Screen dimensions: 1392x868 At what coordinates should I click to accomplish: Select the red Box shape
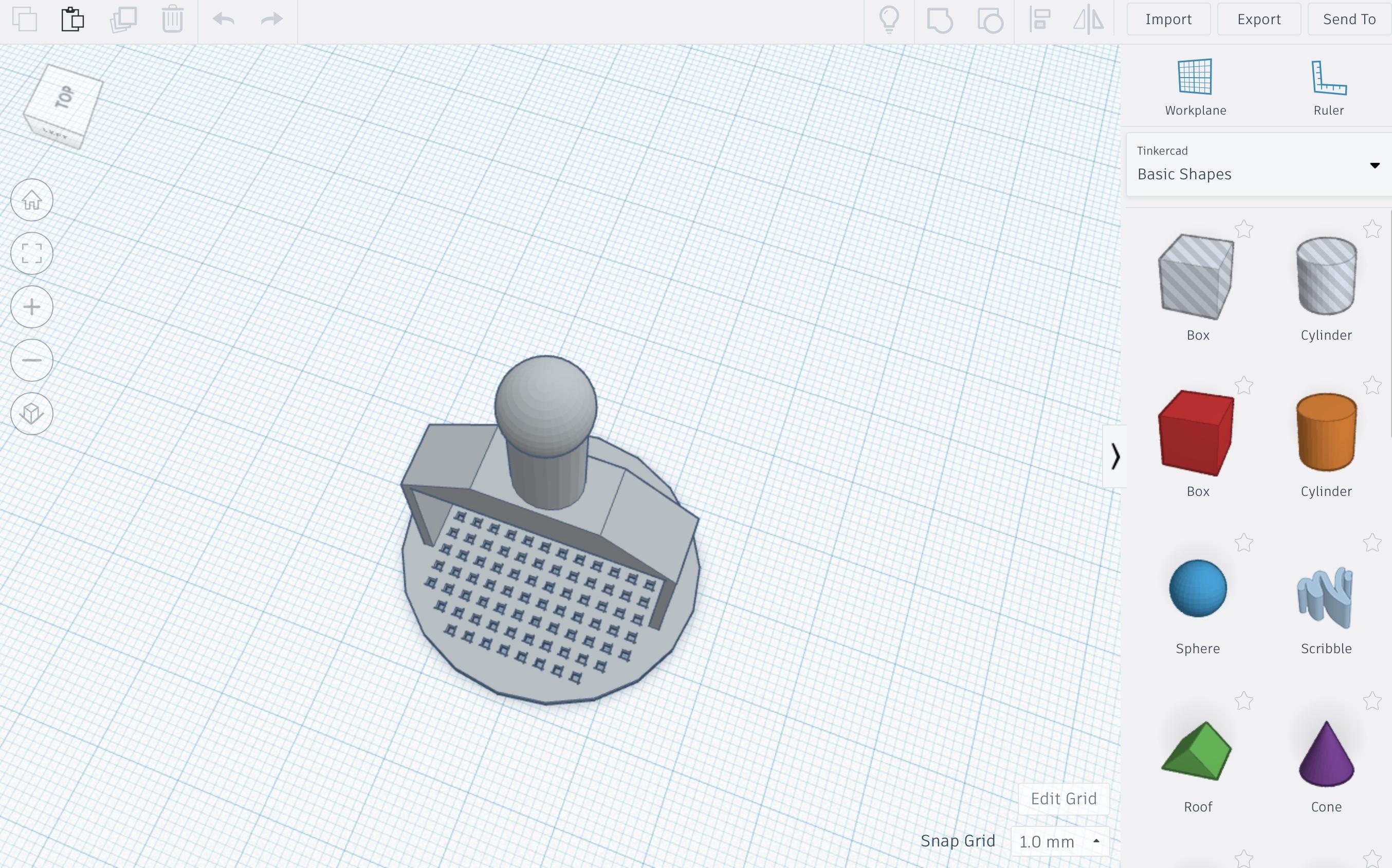click(x=1196, y=433)
